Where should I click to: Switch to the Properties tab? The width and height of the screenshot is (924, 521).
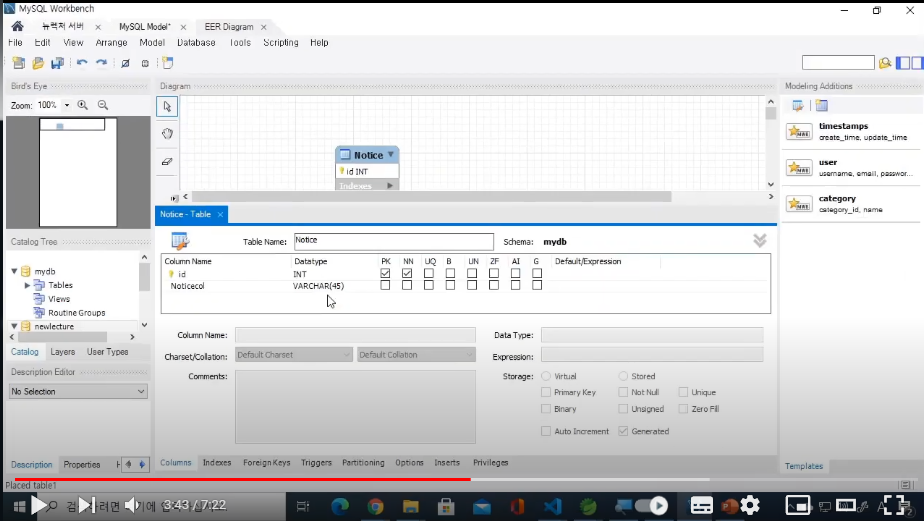(x=82, y=464)
